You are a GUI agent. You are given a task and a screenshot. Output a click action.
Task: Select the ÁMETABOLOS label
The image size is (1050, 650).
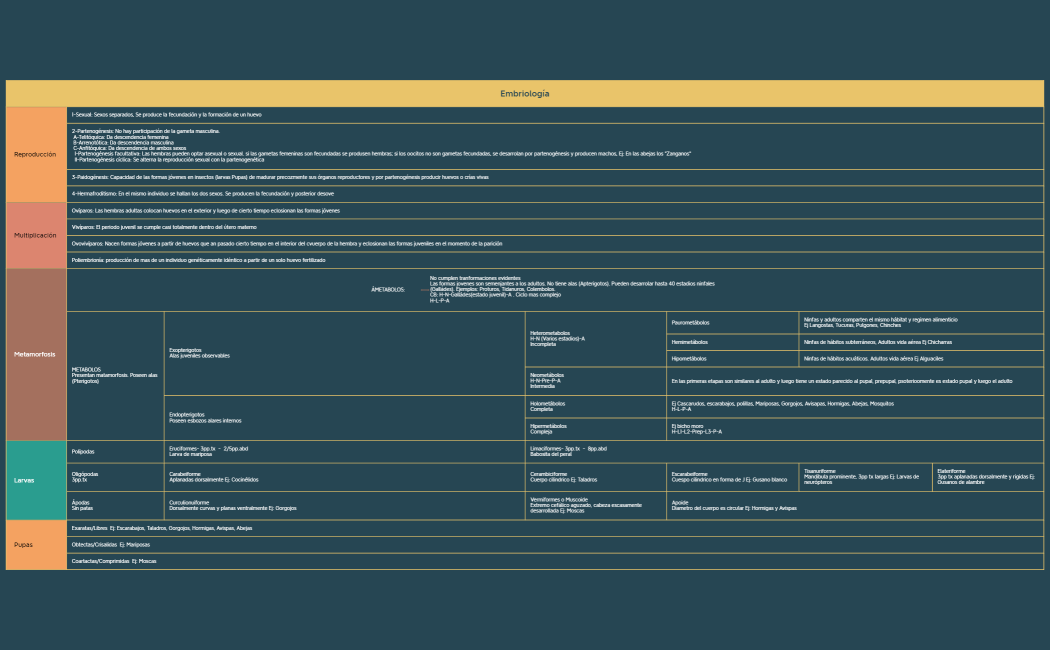[388, 289]
